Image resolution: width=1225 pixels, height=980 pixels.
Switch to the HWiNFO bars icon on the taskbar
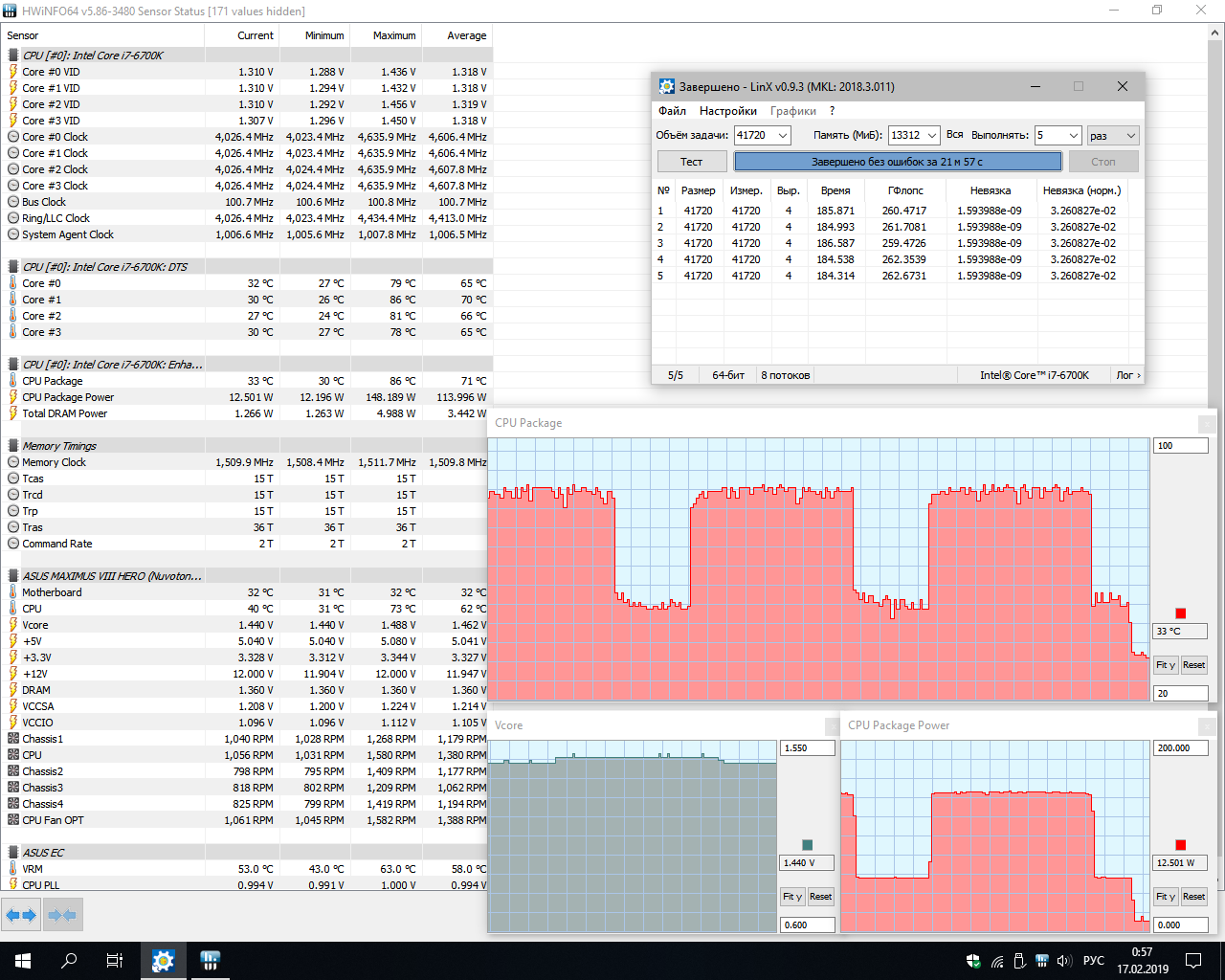point(211,961)
